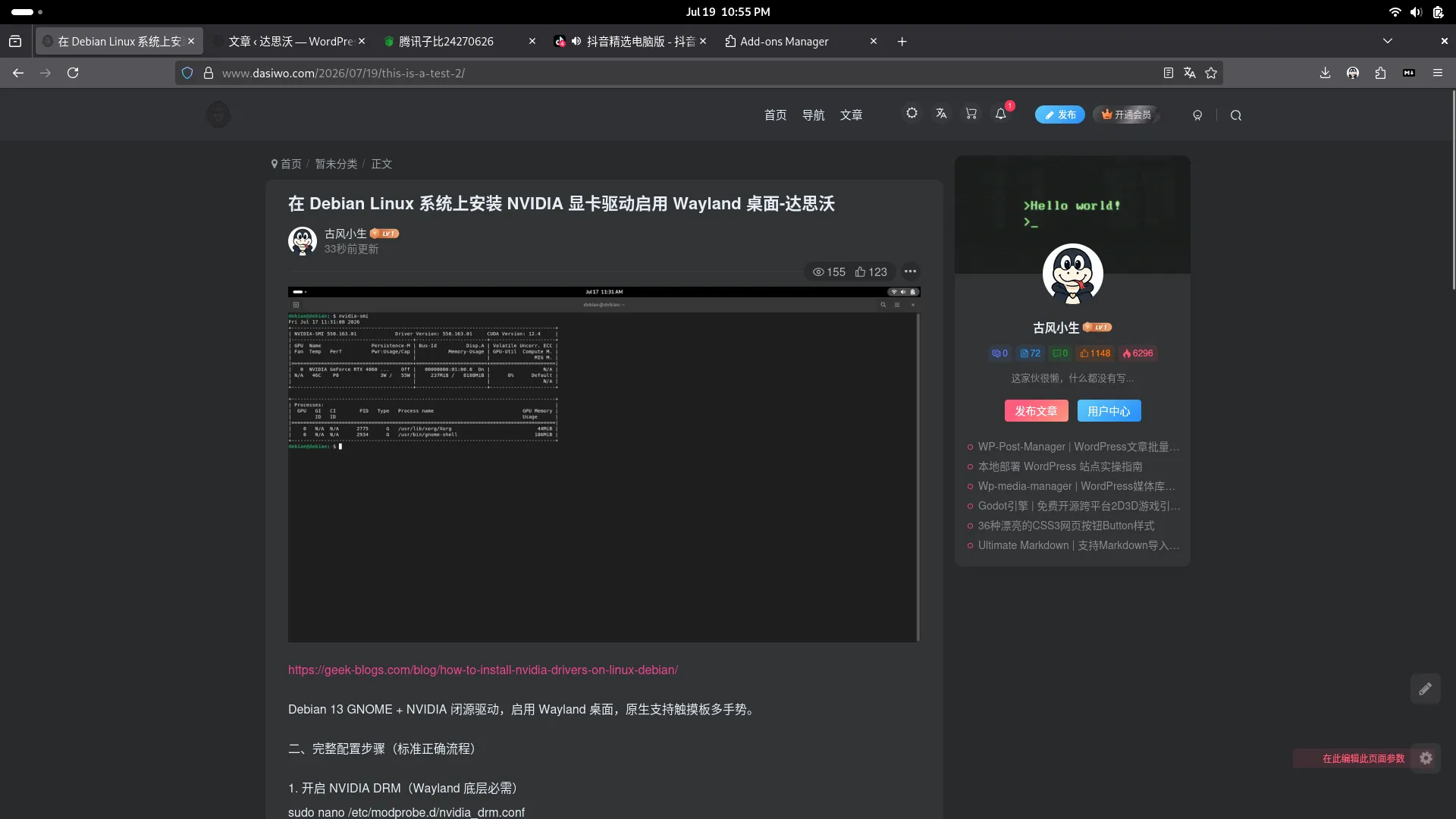This screenshot has height=819, width=1456.
Task: Open the Firefox View tab icon
Action: pos(15,42)
